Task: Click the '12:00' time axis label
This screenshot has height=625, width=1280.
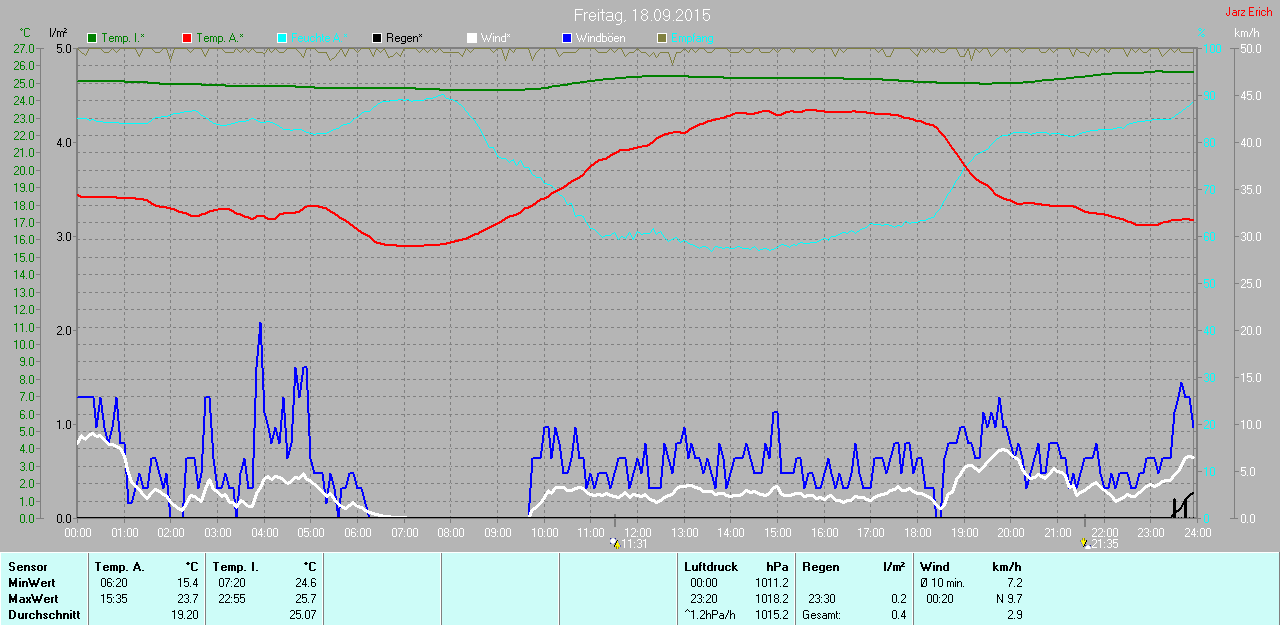Action: [x=637, y=532]
